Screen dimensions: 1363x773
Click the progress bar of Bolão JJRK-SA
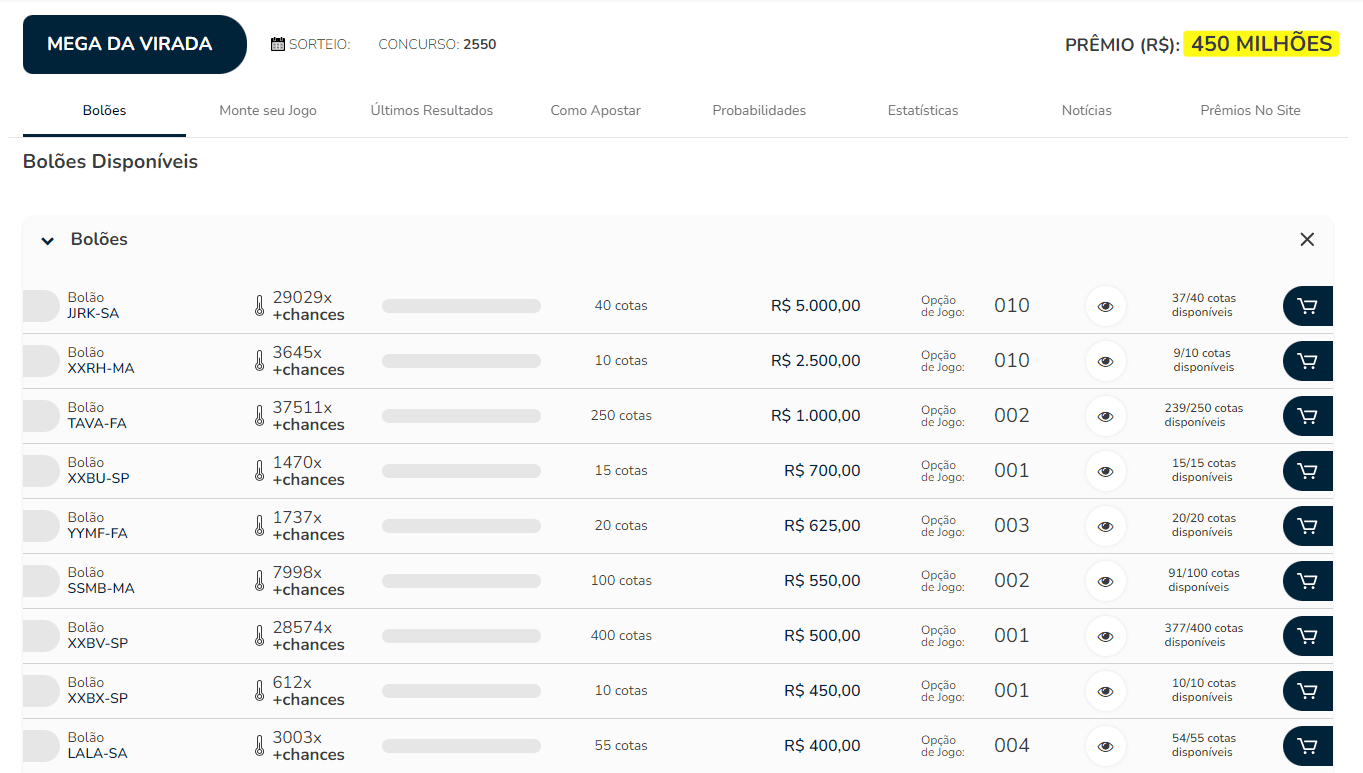click(x=461, y=306)
